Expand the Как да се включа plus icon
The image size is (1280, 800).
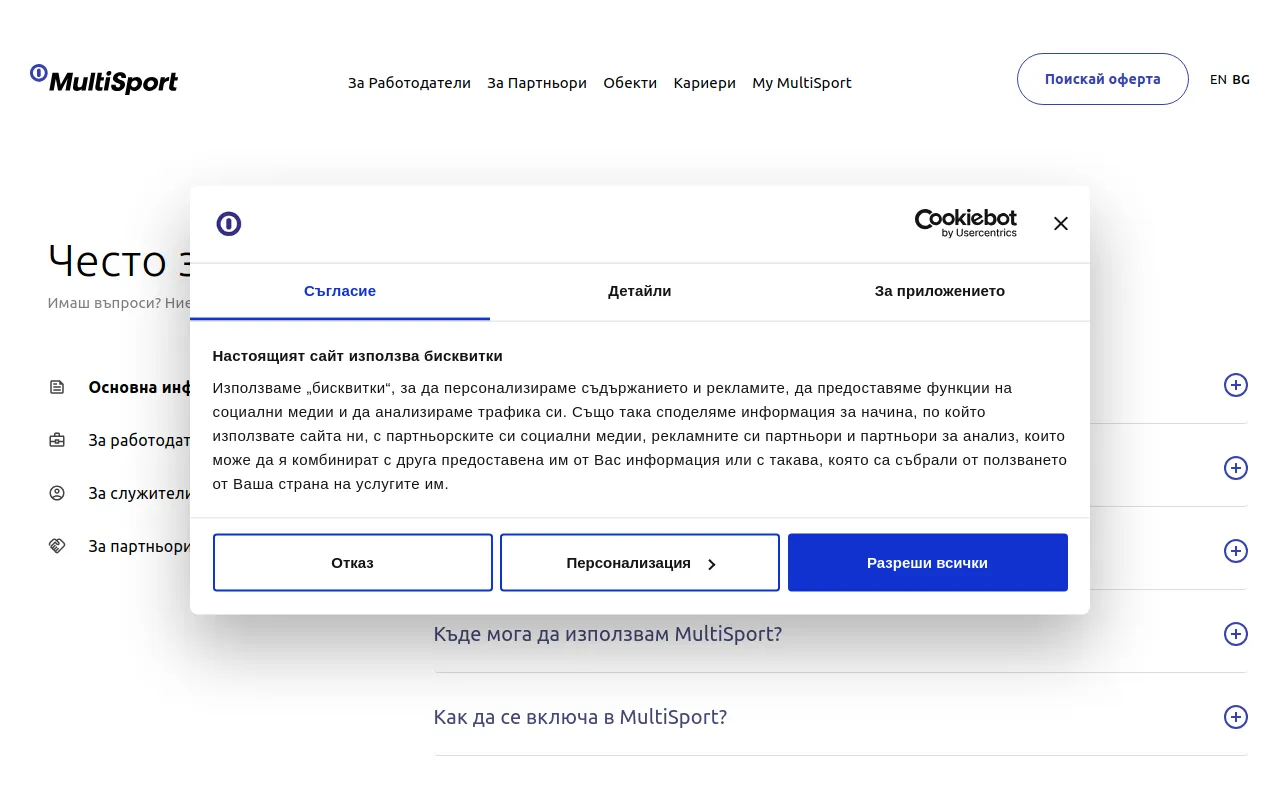(x=1236, y=717)
